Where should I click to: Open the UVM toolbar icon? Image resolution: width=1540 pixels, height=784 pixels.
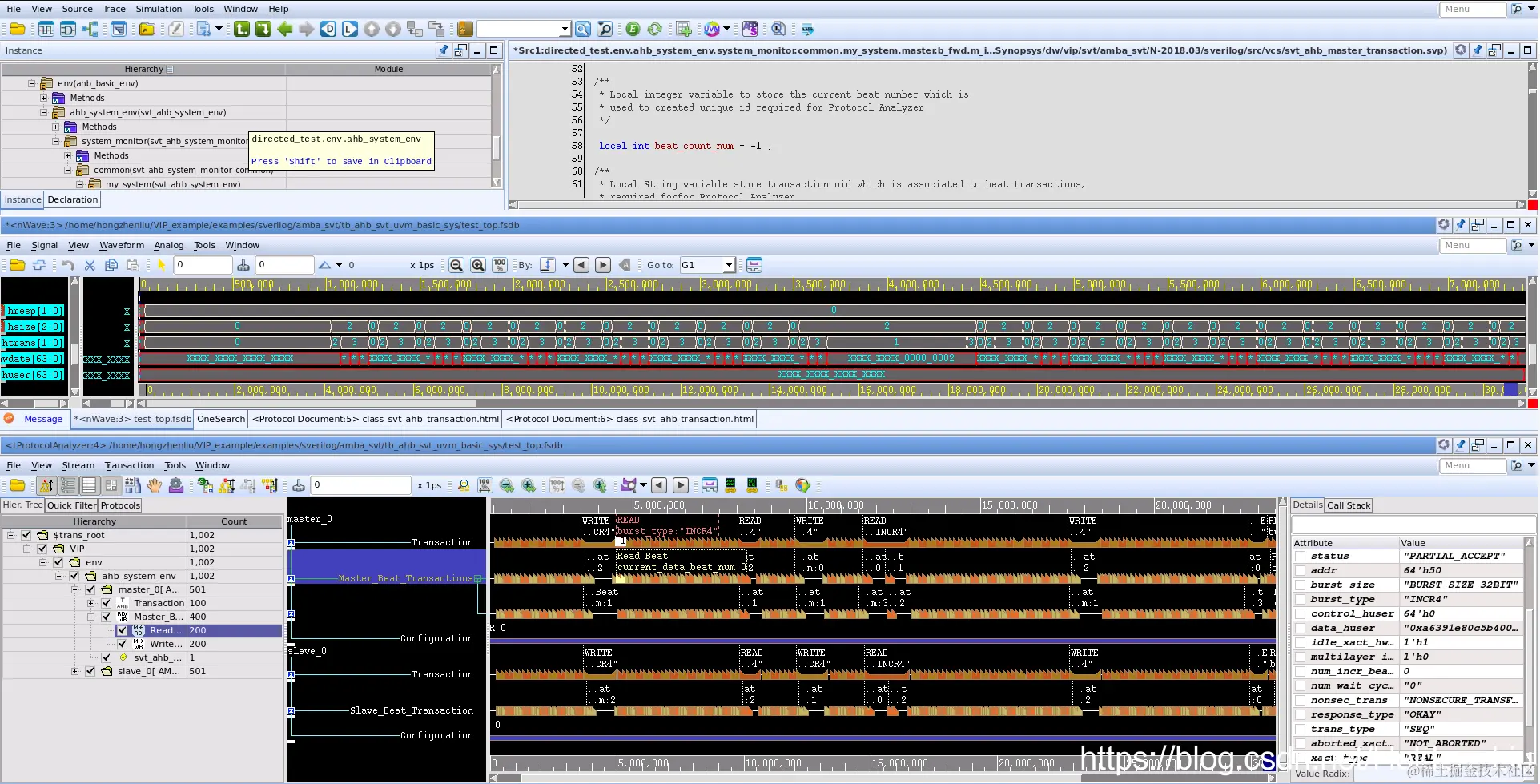[x=712, y=29]
